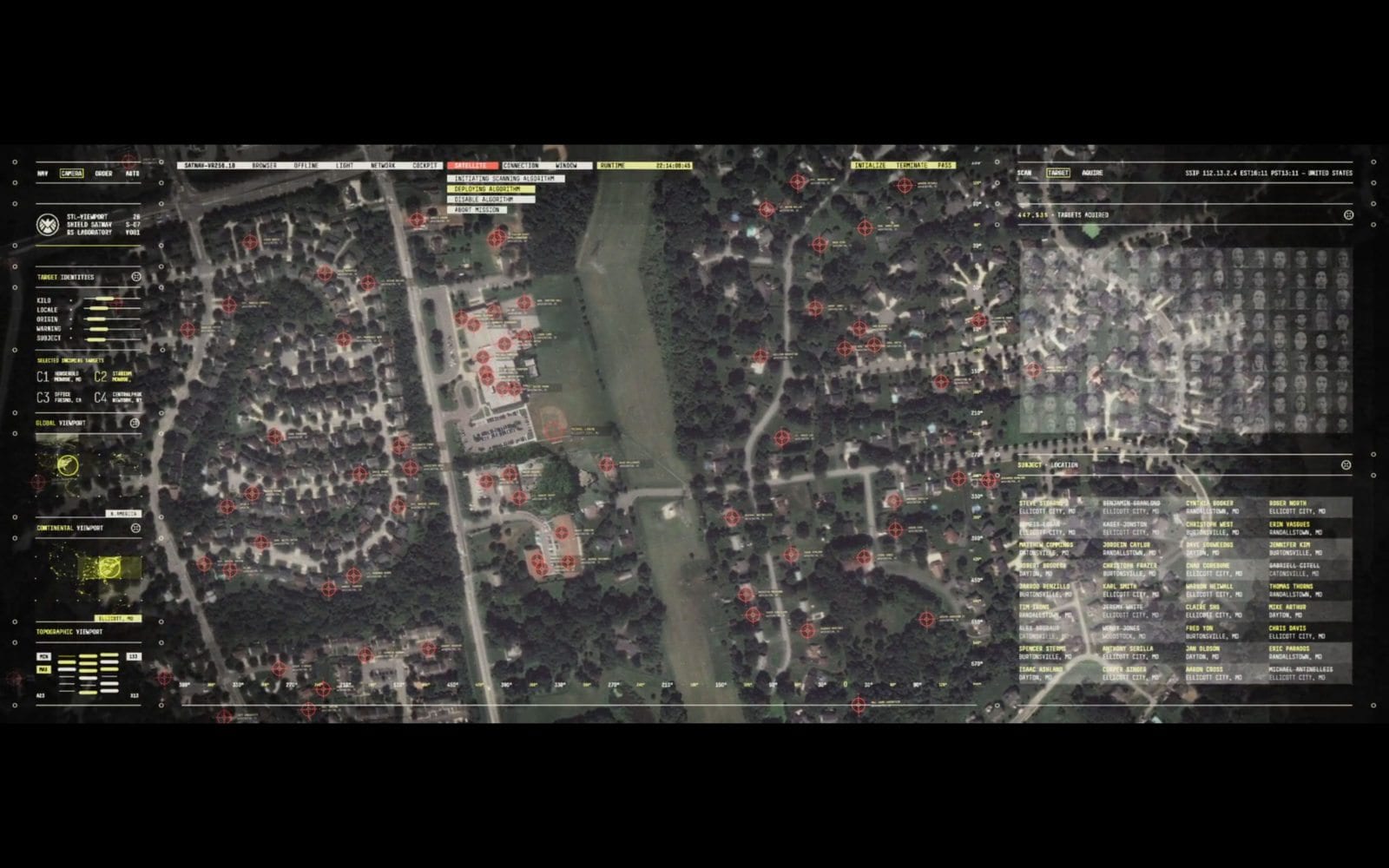
Task: Open the NETWORK menu
Action: click(x=383, y=165)
